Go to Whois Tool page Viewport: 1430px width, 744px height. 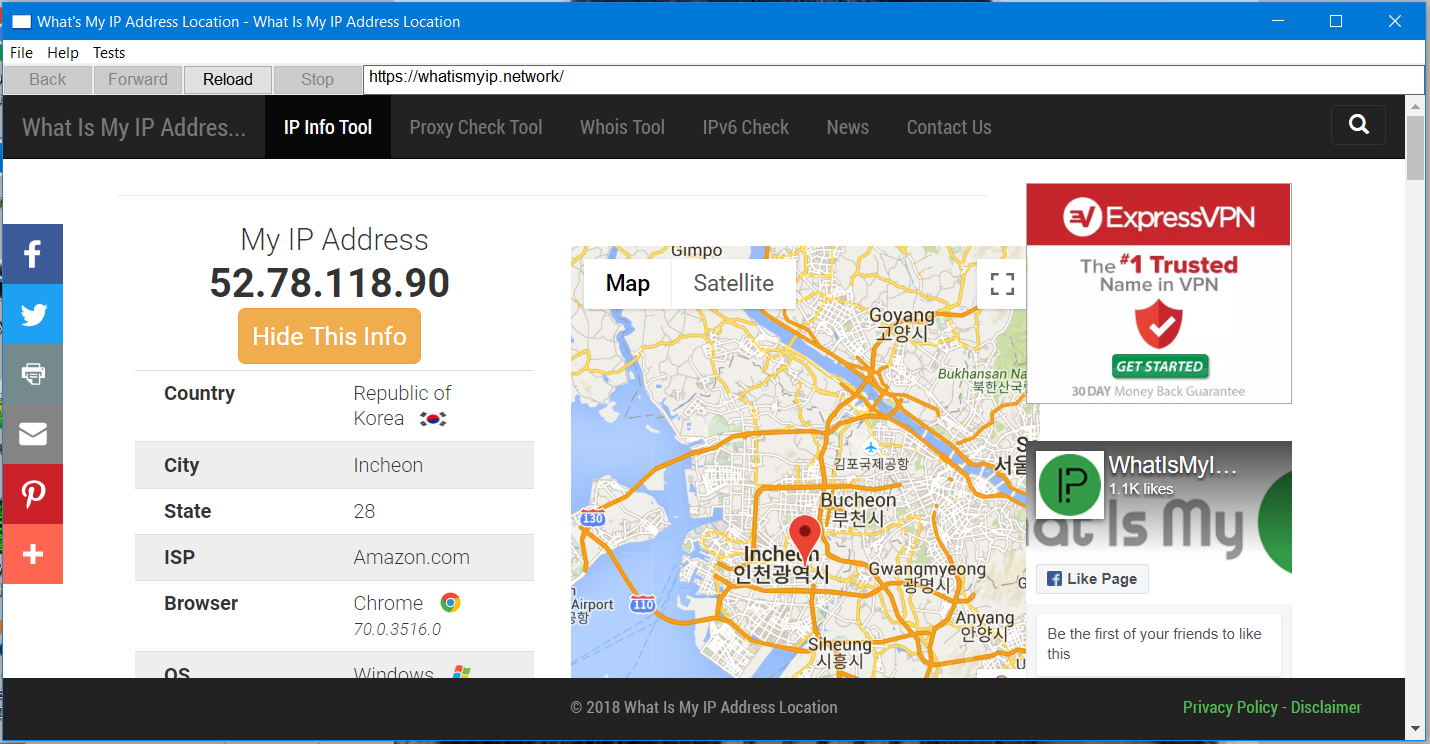click(x=622, y=127)
